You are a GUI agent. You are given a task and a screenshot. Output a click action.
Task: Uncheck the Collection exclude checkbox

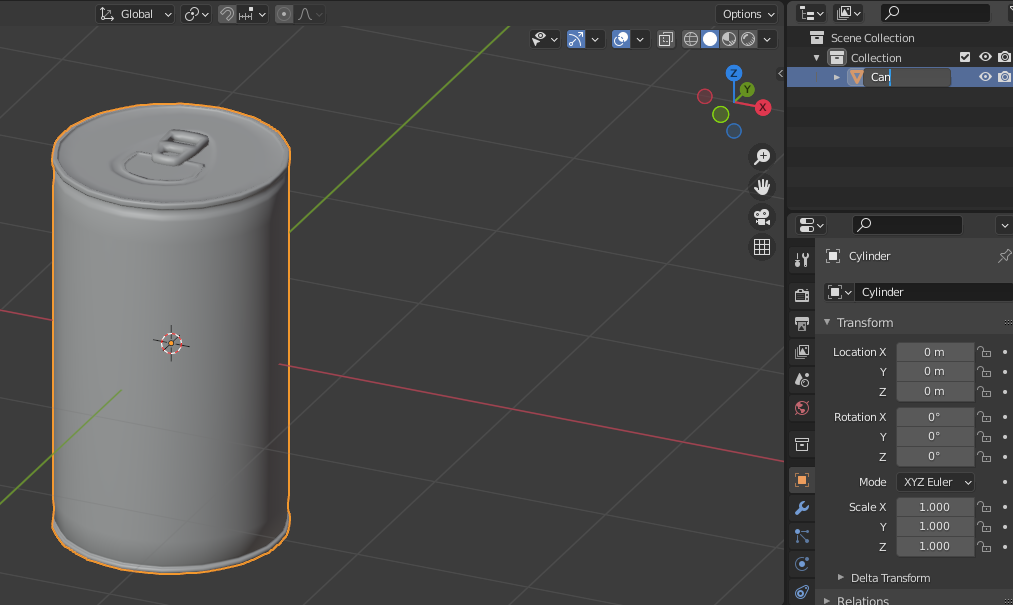(x=965, y=58)
